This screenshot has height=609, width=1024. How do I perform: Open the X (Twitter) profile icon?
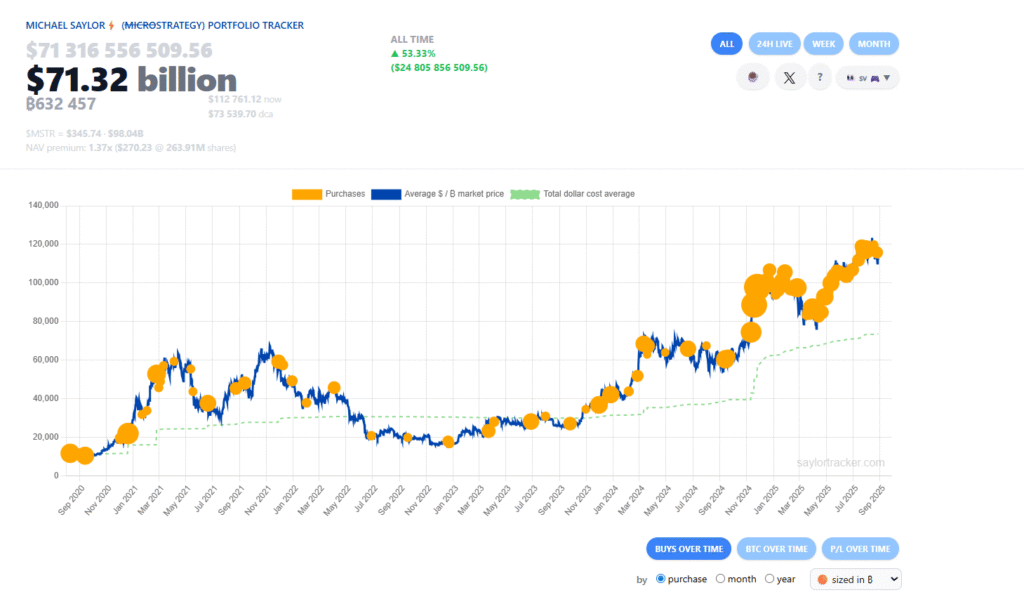click(790, 77)
